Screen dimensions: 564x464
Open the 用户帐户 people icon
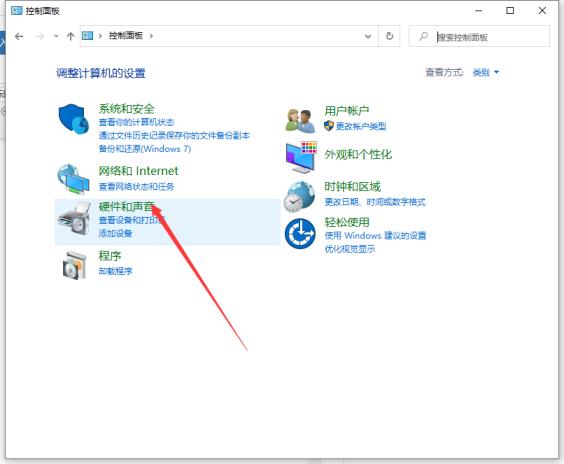[x=300, y=120]
